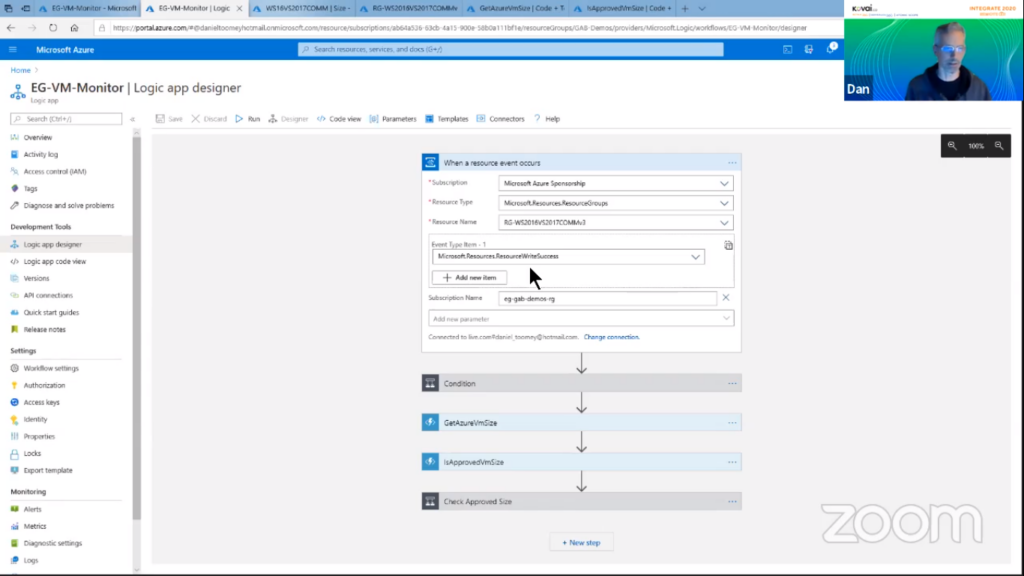The height and width of the screenshot is (576, 1024).
Task: Click the Run play icon in toolbar
Action: [239, 119]
